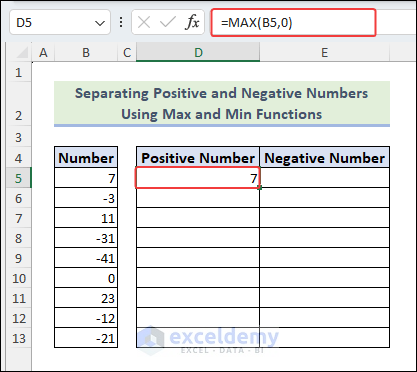The width and height of the screenshot is (417, 372).
Task: Select empty cell E8 in row 8
Action: pyautogui.click(x=325, y=238)
